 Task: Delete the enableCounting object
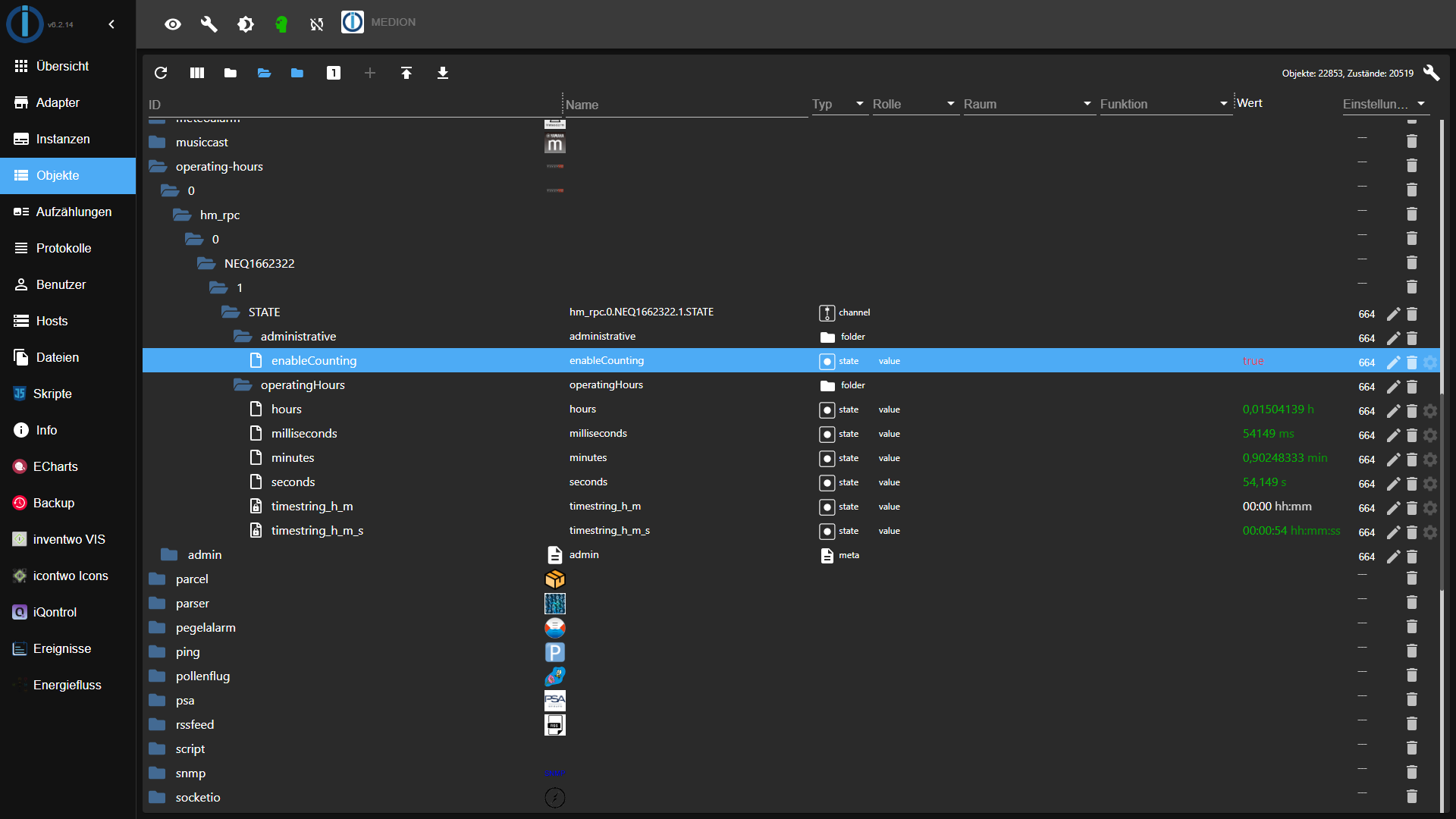click(1412, 362)
